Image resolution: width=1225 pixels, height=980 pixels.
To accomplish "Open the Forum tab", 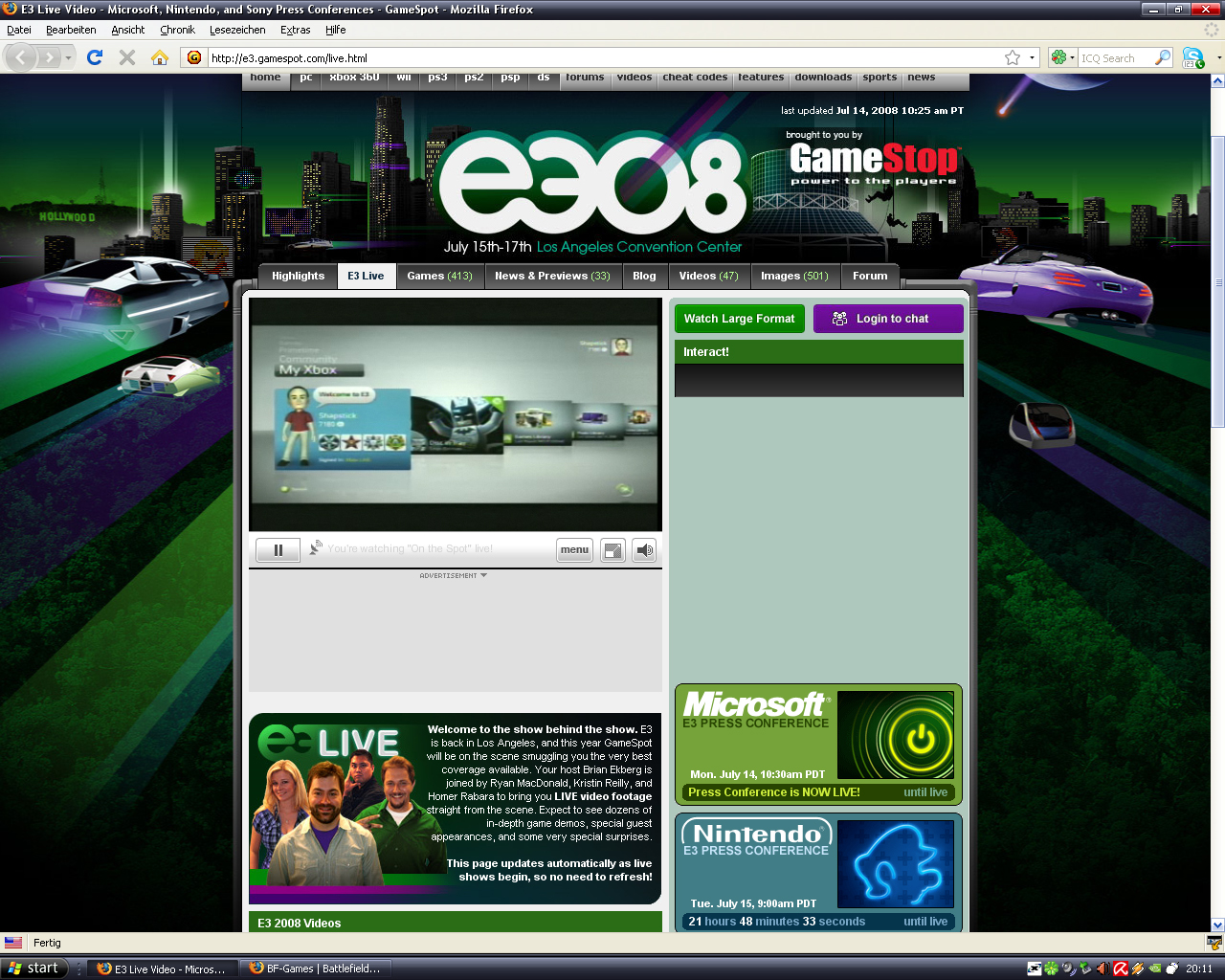I will point(870,276).
